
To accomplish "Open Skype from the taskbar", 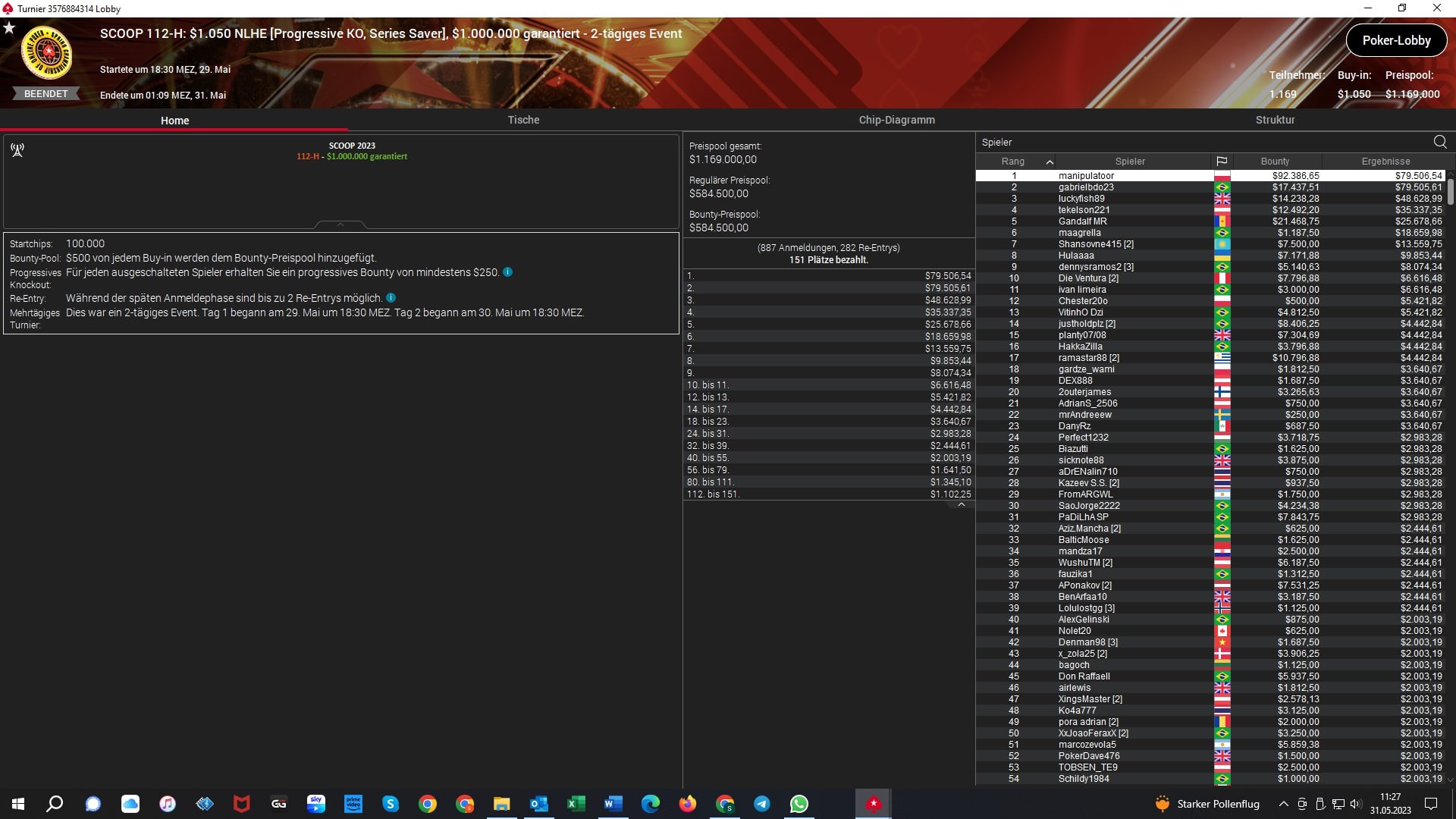I will click(391, 804).
